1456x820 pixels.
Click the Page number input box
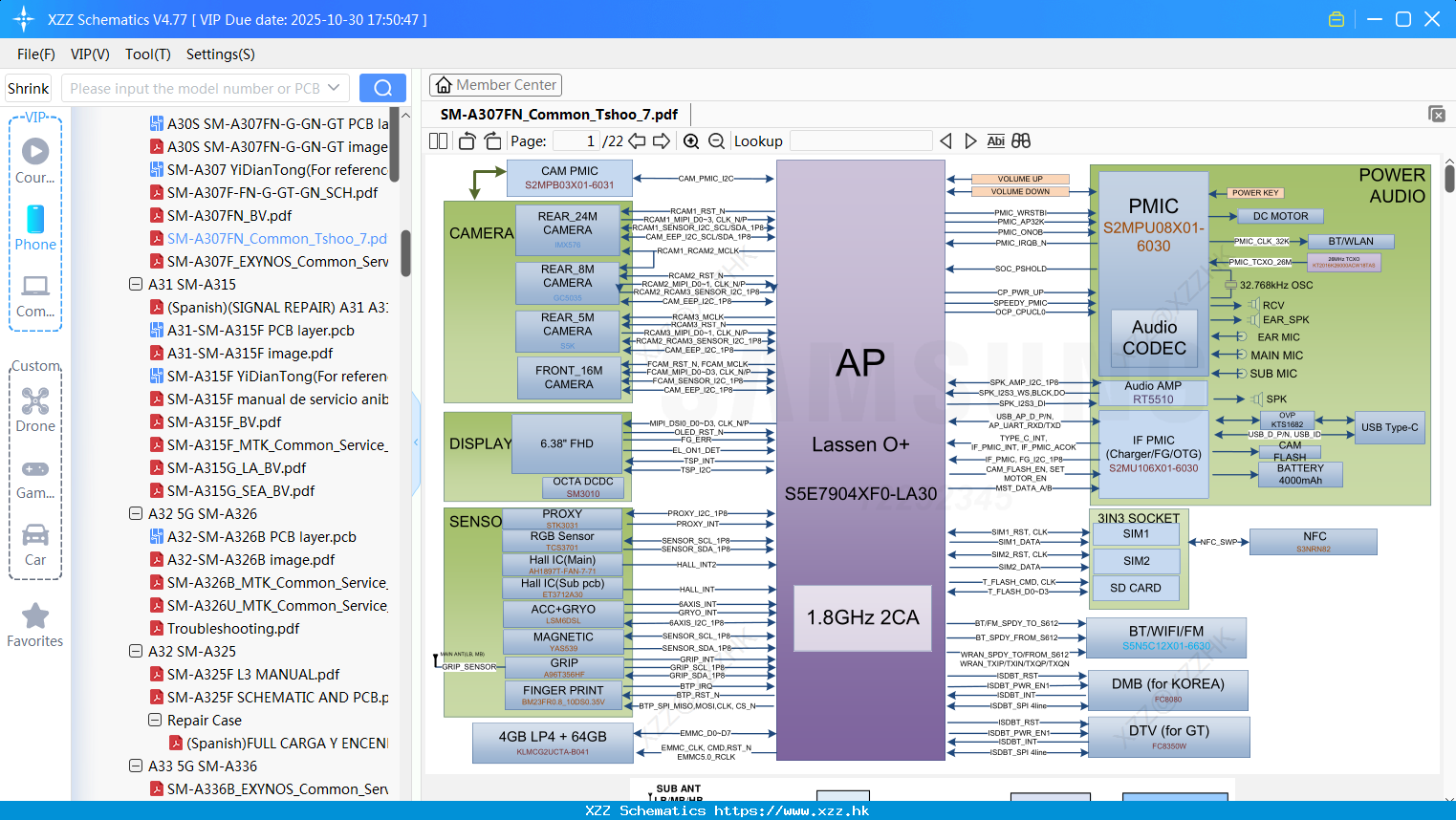coord(576,141)
